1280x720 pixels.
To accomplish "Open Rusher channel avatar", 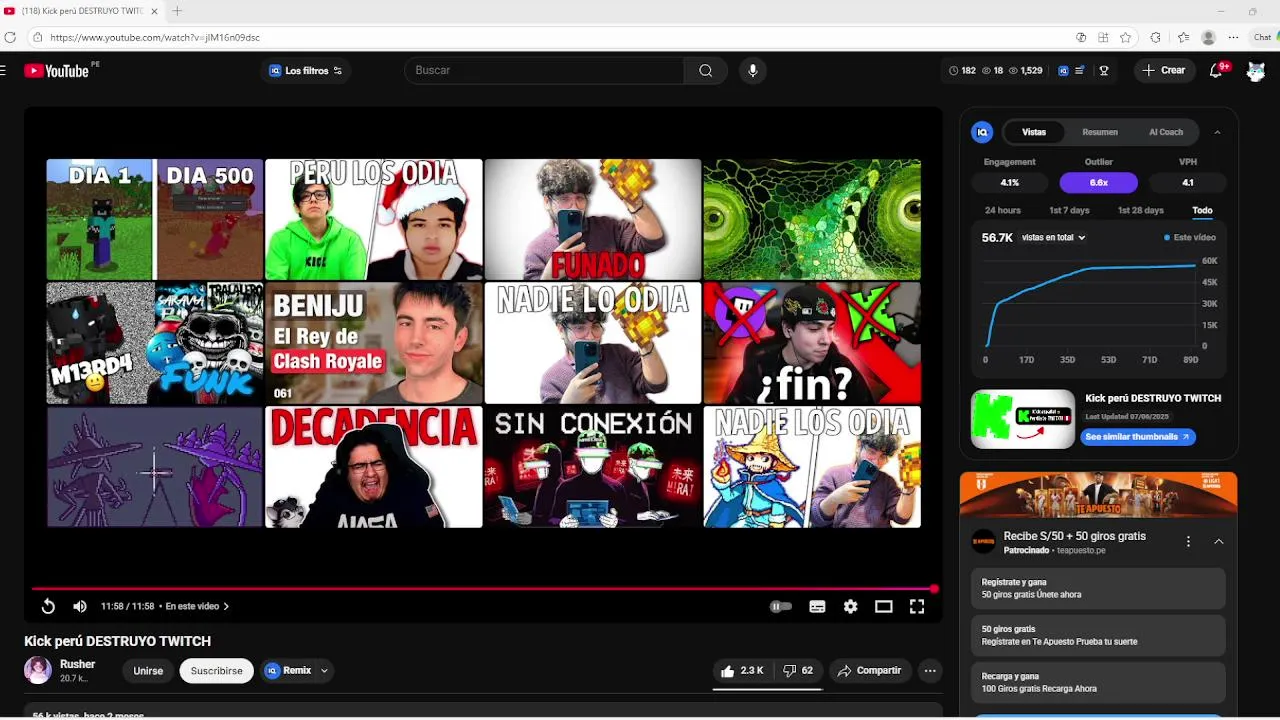I will coord(38,670).
